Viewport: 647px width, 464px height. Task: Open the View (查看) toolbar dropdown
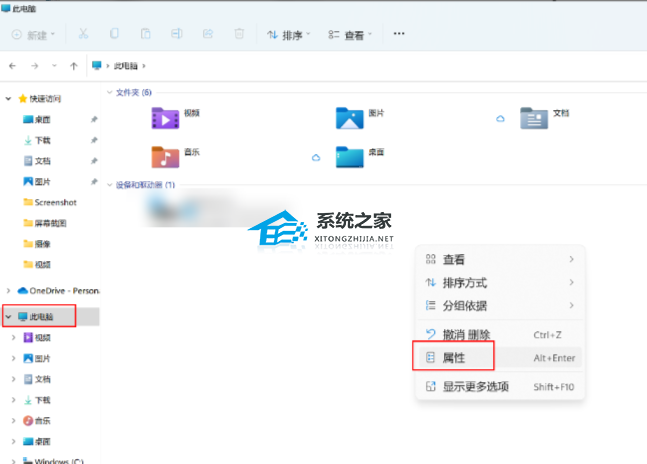click(350, 35)
